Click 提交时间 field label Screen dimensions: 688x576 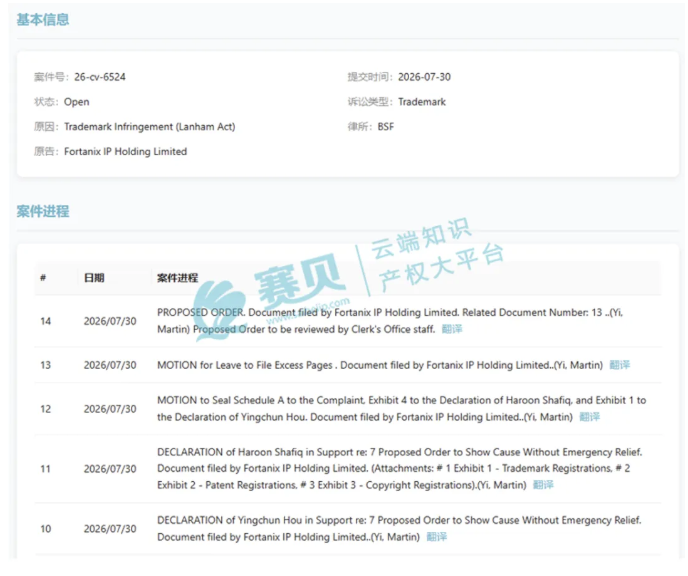click(370, 77)
